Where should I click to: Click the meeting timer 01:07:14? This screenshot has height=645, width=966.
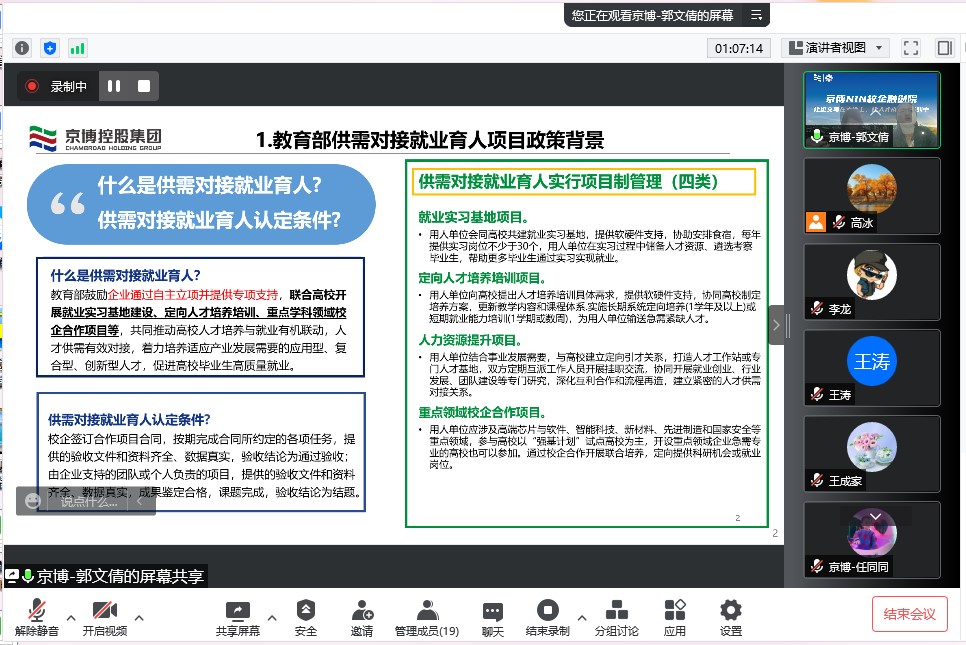click(739, 48)
